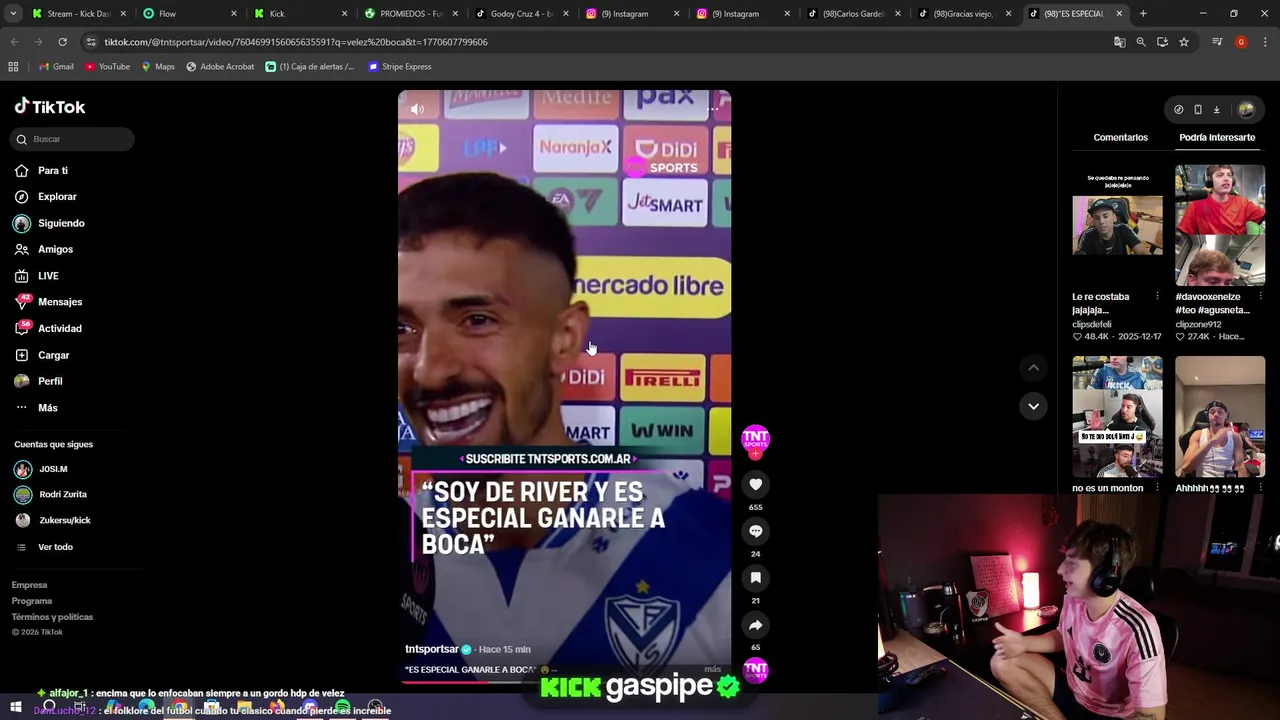The width and height of the screenshot is (1280, 720).
Task: Share the video with arrow icon
Action: point(755,625)
